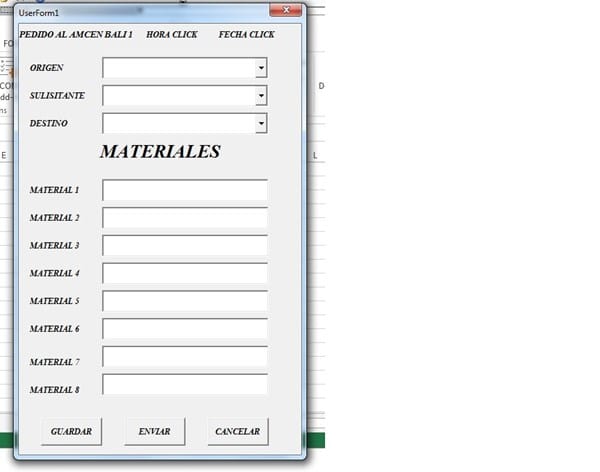Focus the MATERIAL 5 text box
This screenshot has width=600, height=472.
[185, 301]
